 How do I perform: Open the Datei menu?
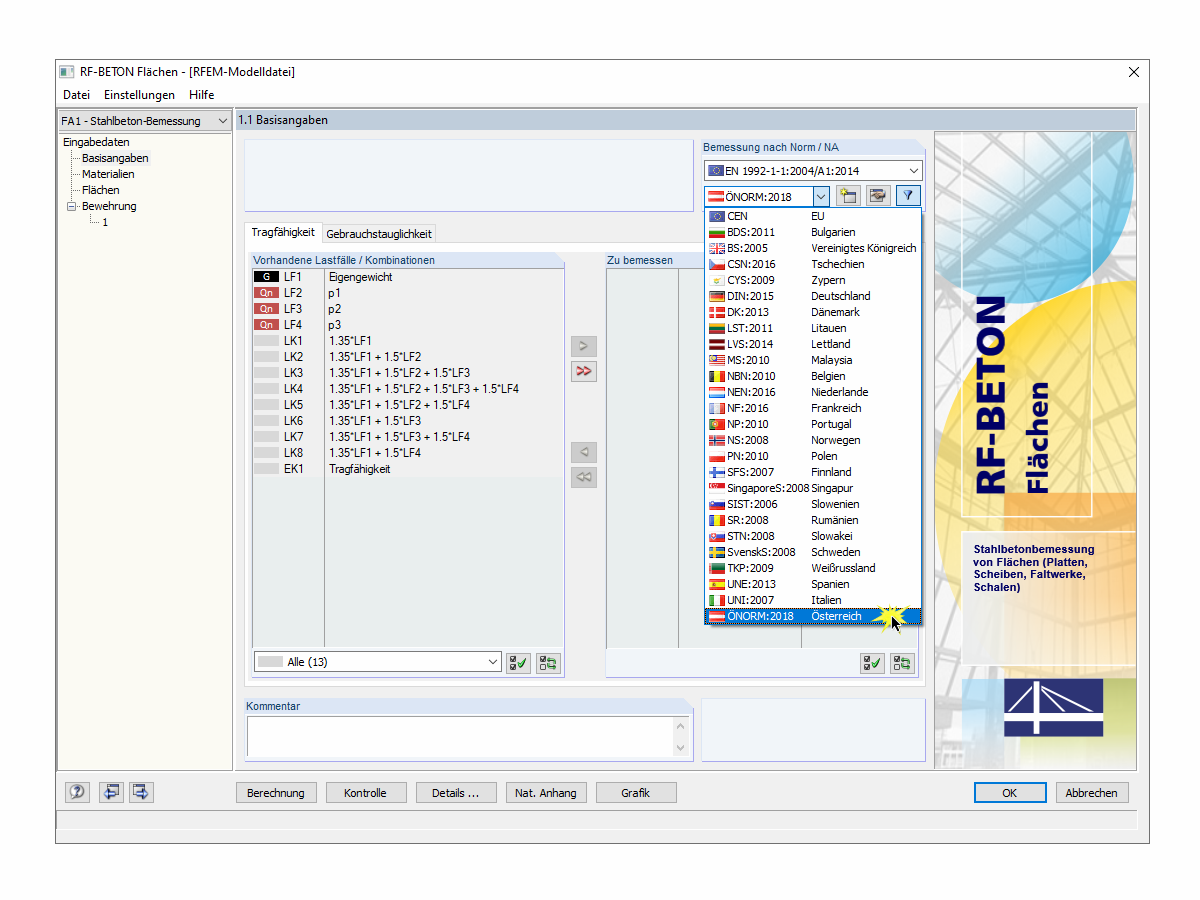tap(76, 95)
